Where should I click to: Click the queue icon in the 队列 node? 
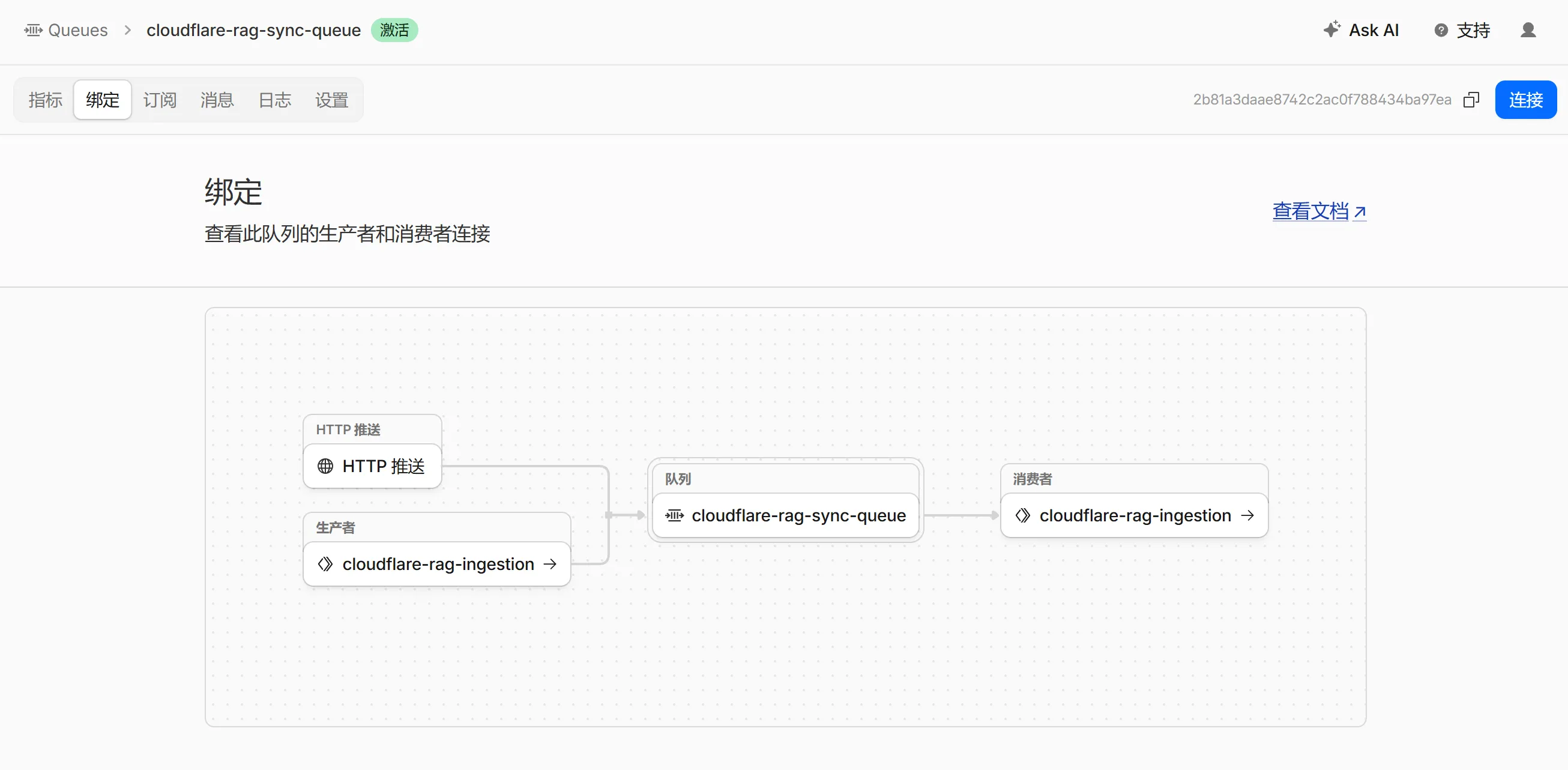(674, 515)
